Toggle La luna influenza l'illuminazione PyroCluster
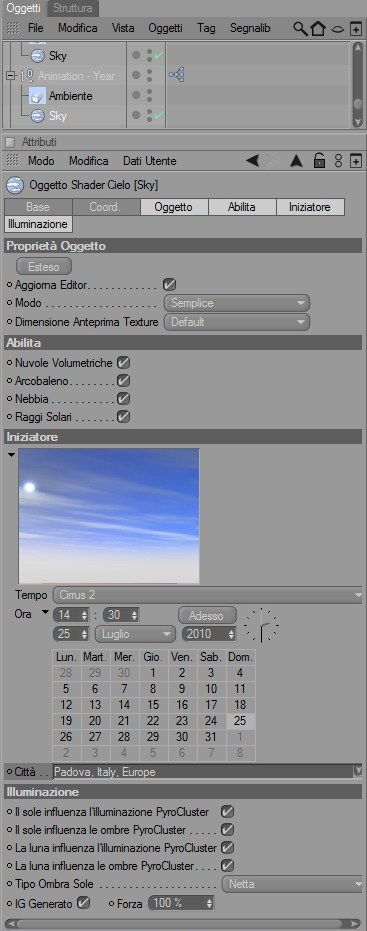 (x=227, y=847)
